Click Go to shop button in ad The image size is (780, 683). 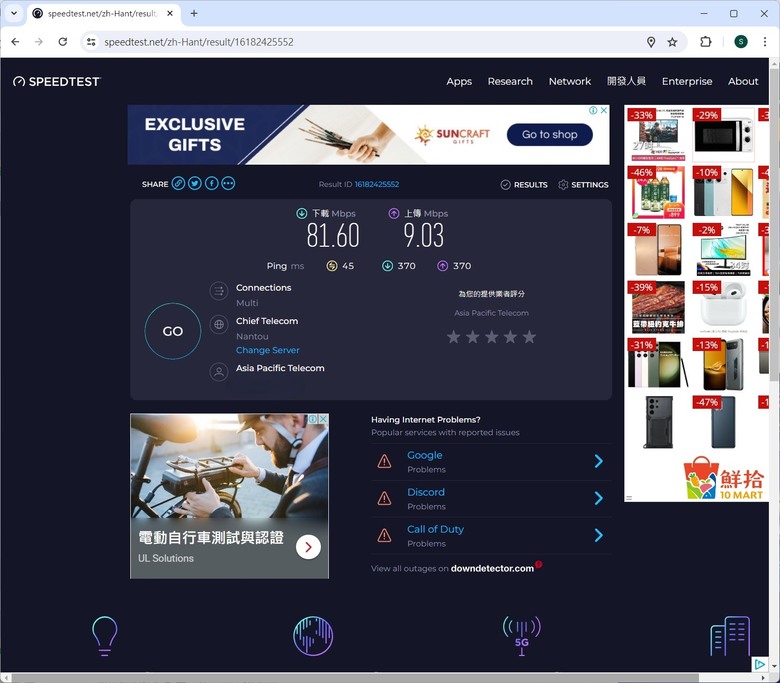[x=550, y=134]
